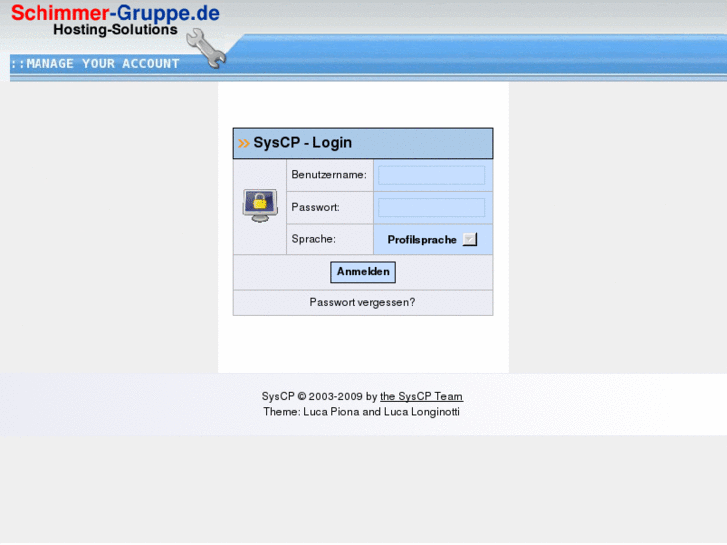Click the Benutzername: label
This screenshot has width=727, height=545.
[329, 175]
